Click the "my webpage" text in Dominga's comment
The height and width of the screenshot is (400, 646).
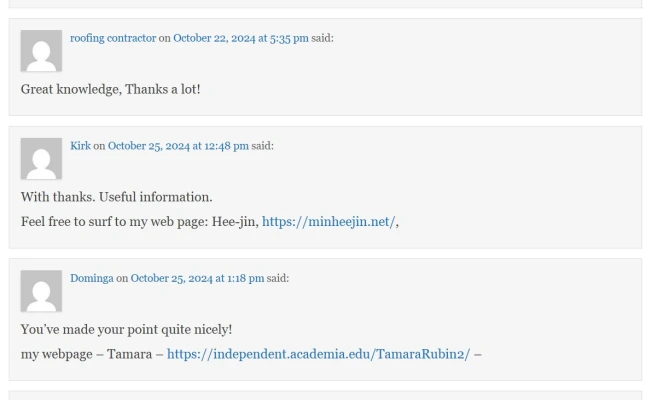(x=56, y=354)
